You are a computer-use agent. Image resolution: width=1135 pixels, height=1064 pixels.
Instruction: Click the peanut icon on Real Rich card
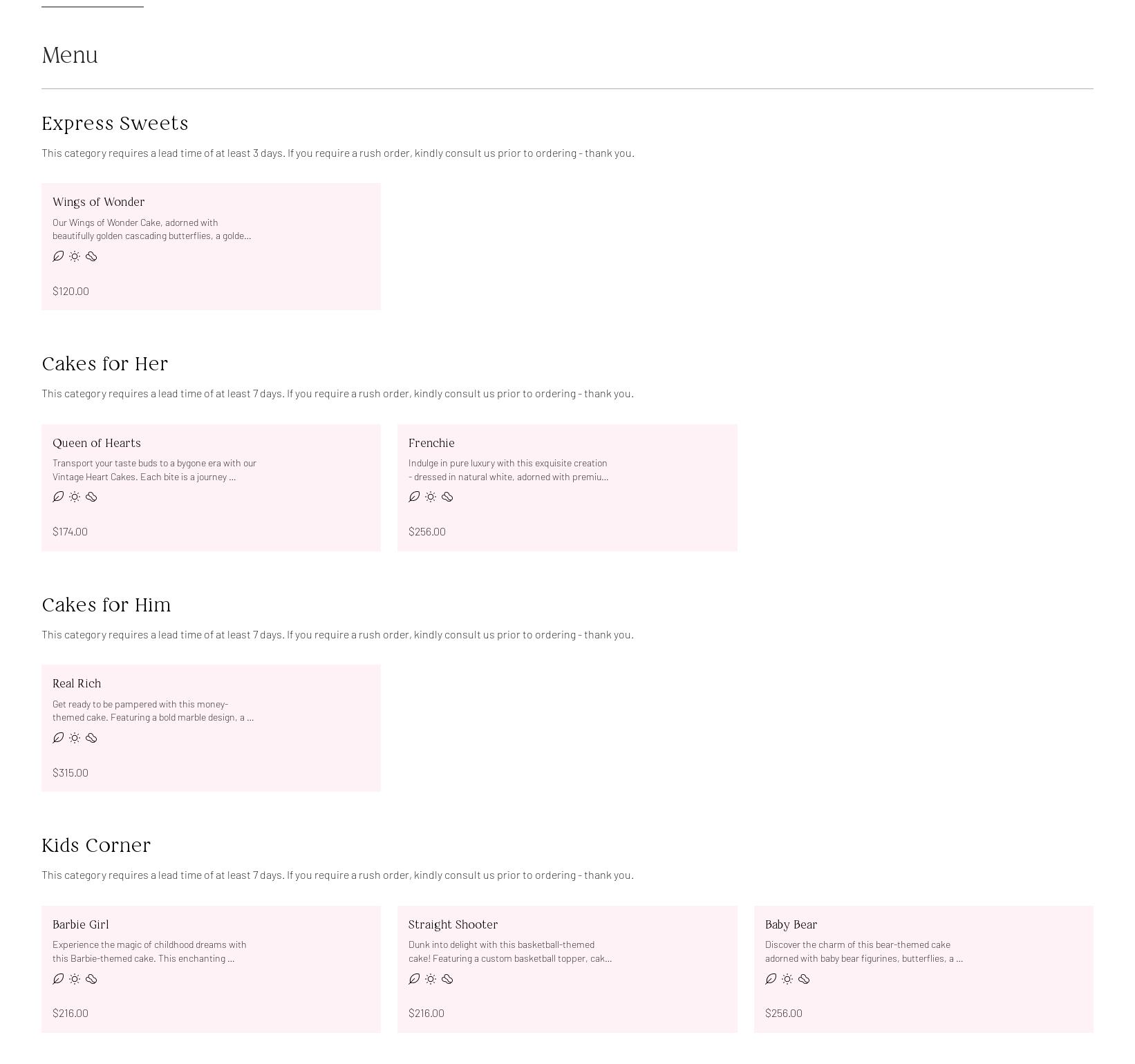click(x=92, y=738)
